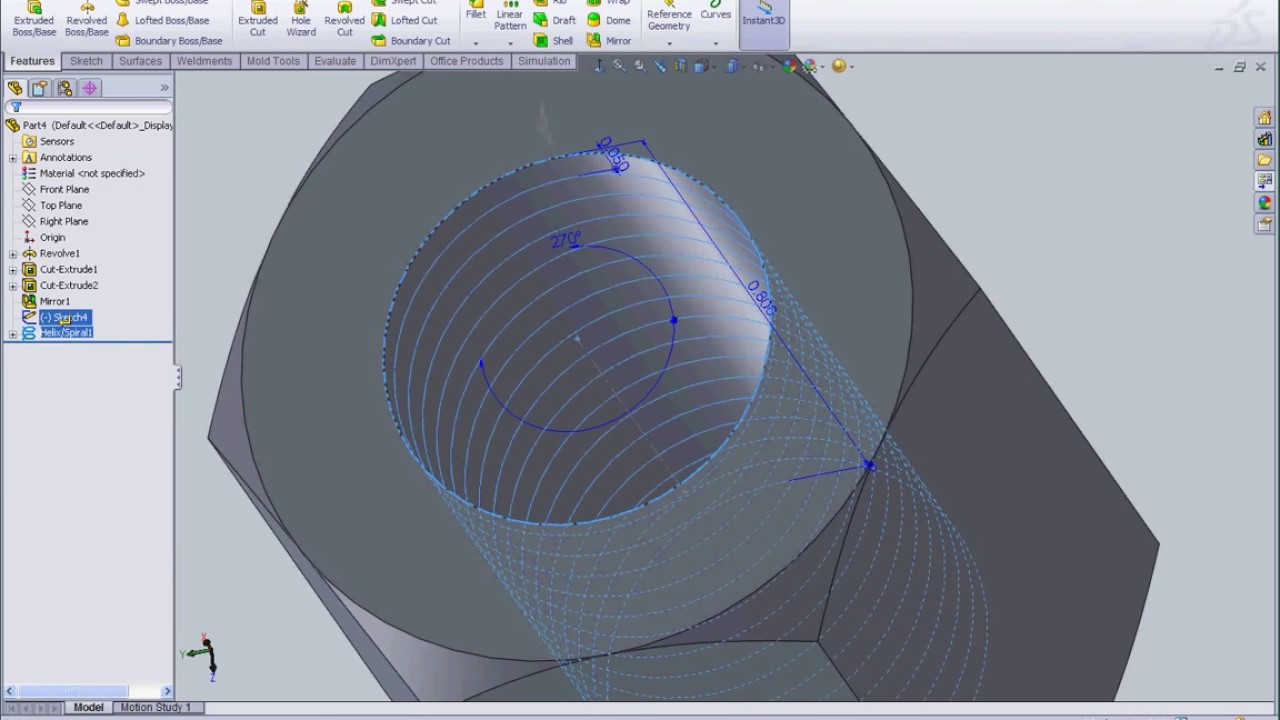Image resolution: width=1280 pixels, height=720 pixels.
Task: Expand the Cut-Extrude2 feature
Action: [x=13, y=286]
